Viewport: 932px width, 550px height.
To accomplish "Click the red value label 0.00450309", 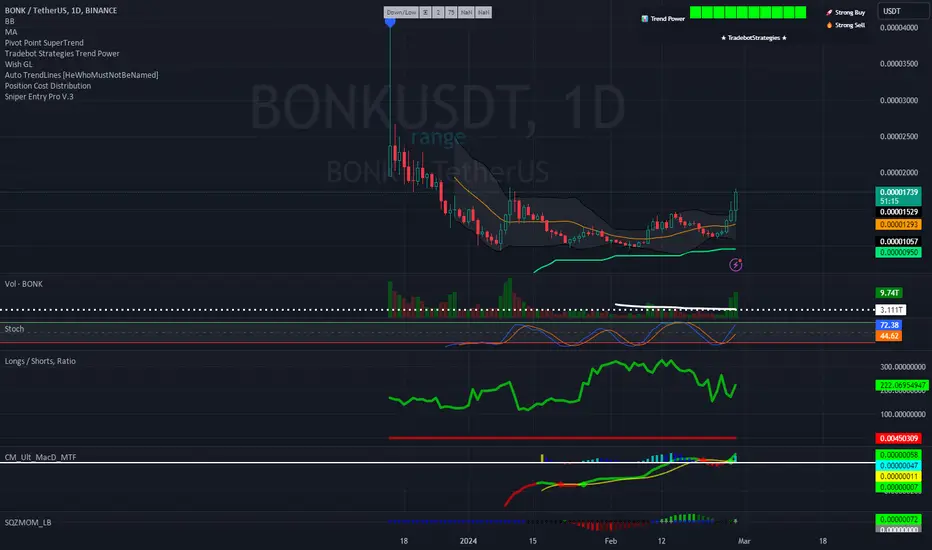I will pyautogui.click(x=899, y=438).
